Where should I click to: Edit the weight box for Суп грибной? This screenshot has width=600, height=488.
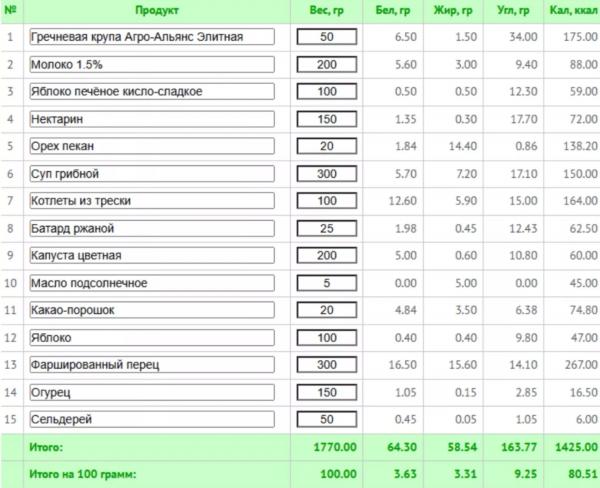tap(327, 174)
